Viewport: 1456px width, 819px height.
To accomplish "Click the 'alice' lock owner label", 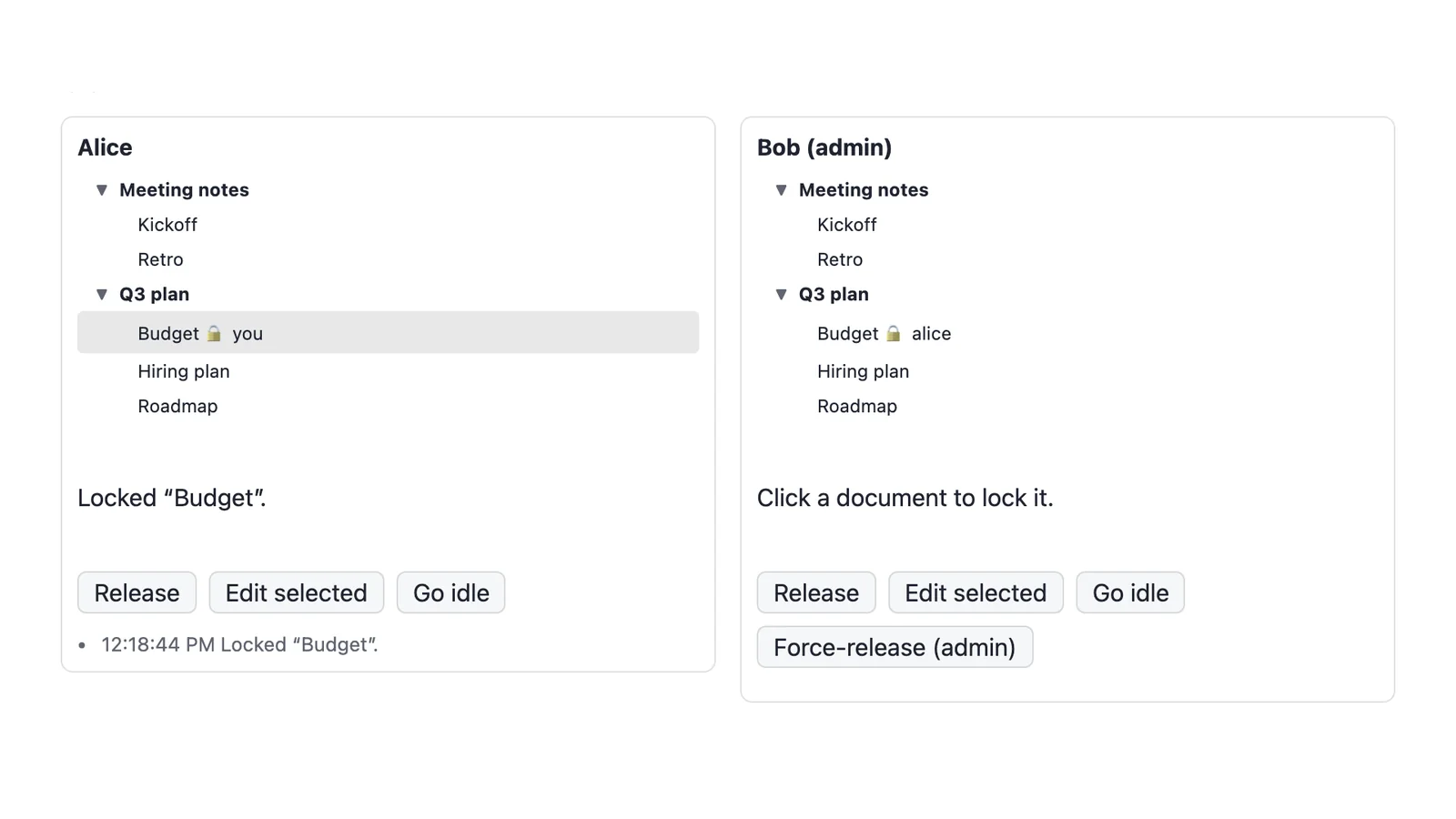I will (931, 334).
